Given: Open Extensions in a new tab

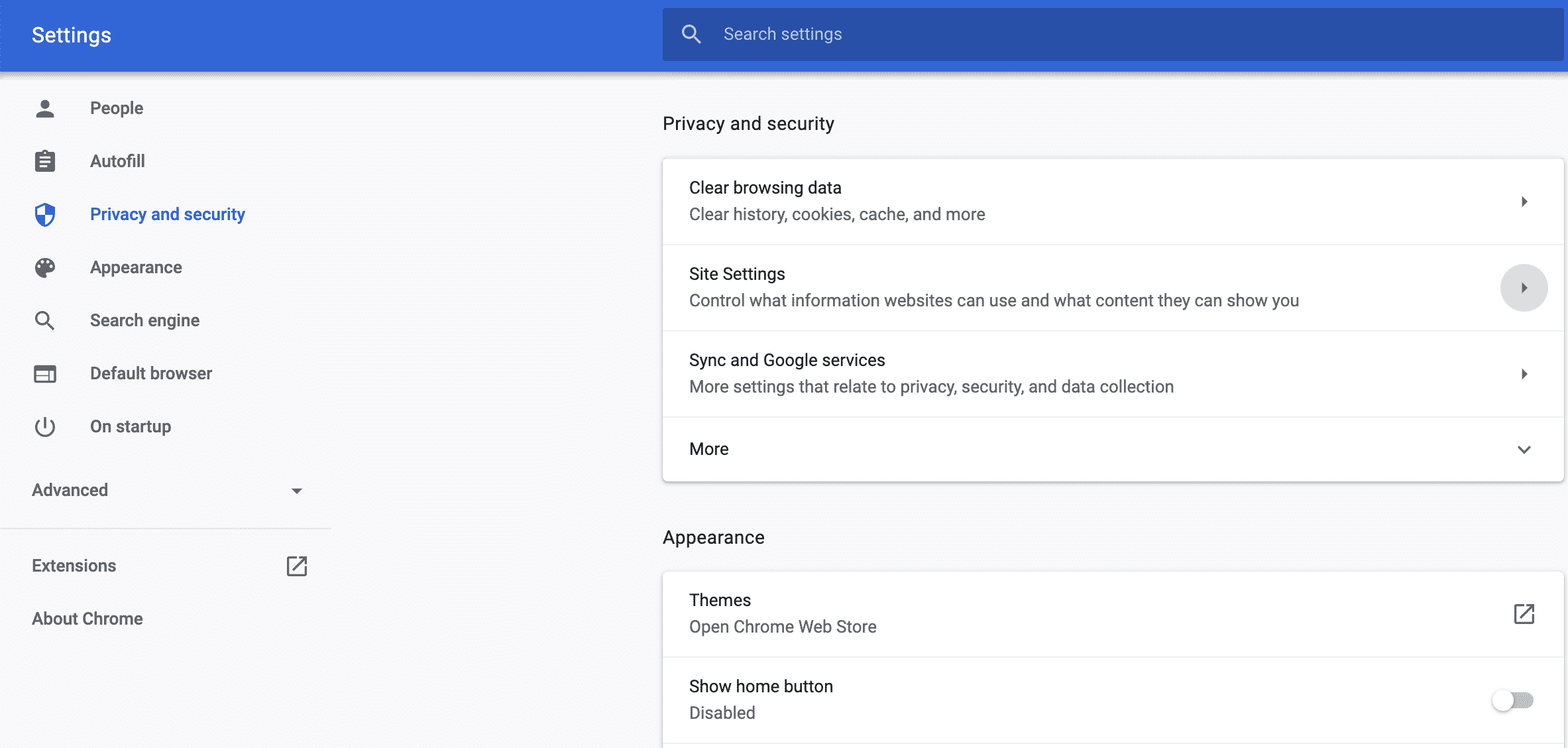Looking at the screenshot, I should tap(297, 566).
